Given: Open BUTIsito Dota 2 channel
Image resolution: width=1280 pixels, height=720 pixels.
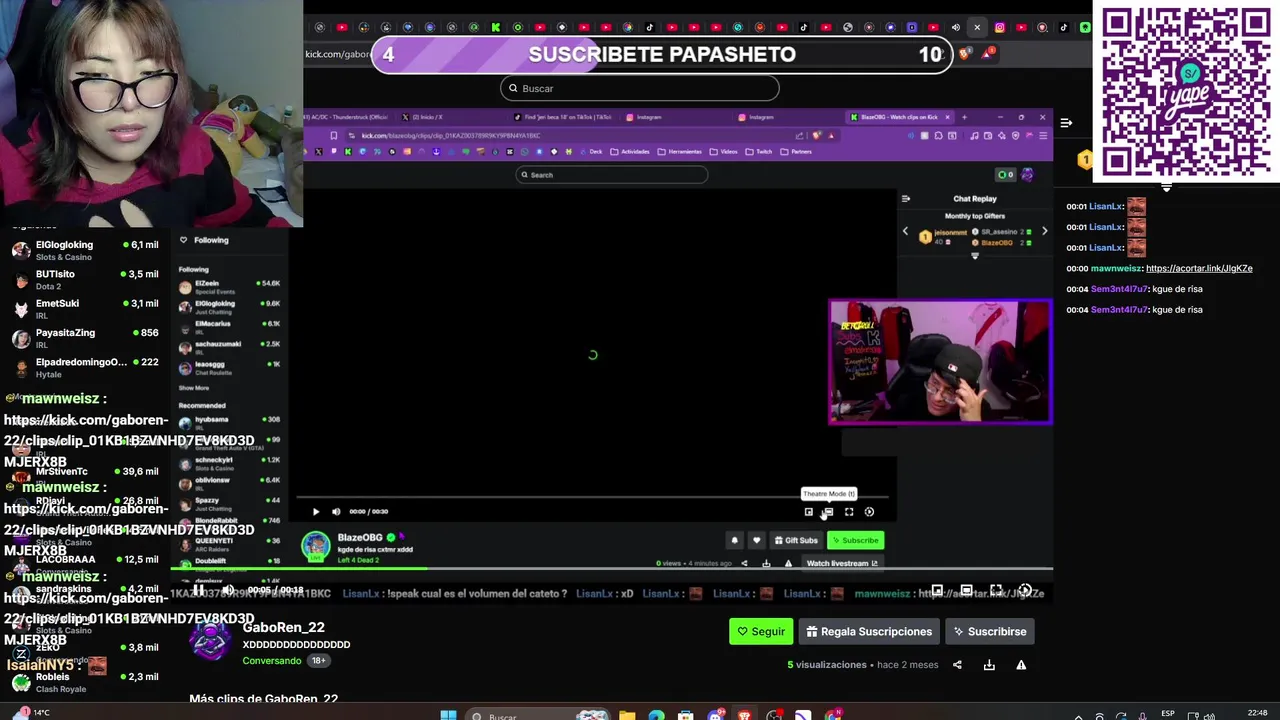Looking at the screenshot, I should pos(85,279).
